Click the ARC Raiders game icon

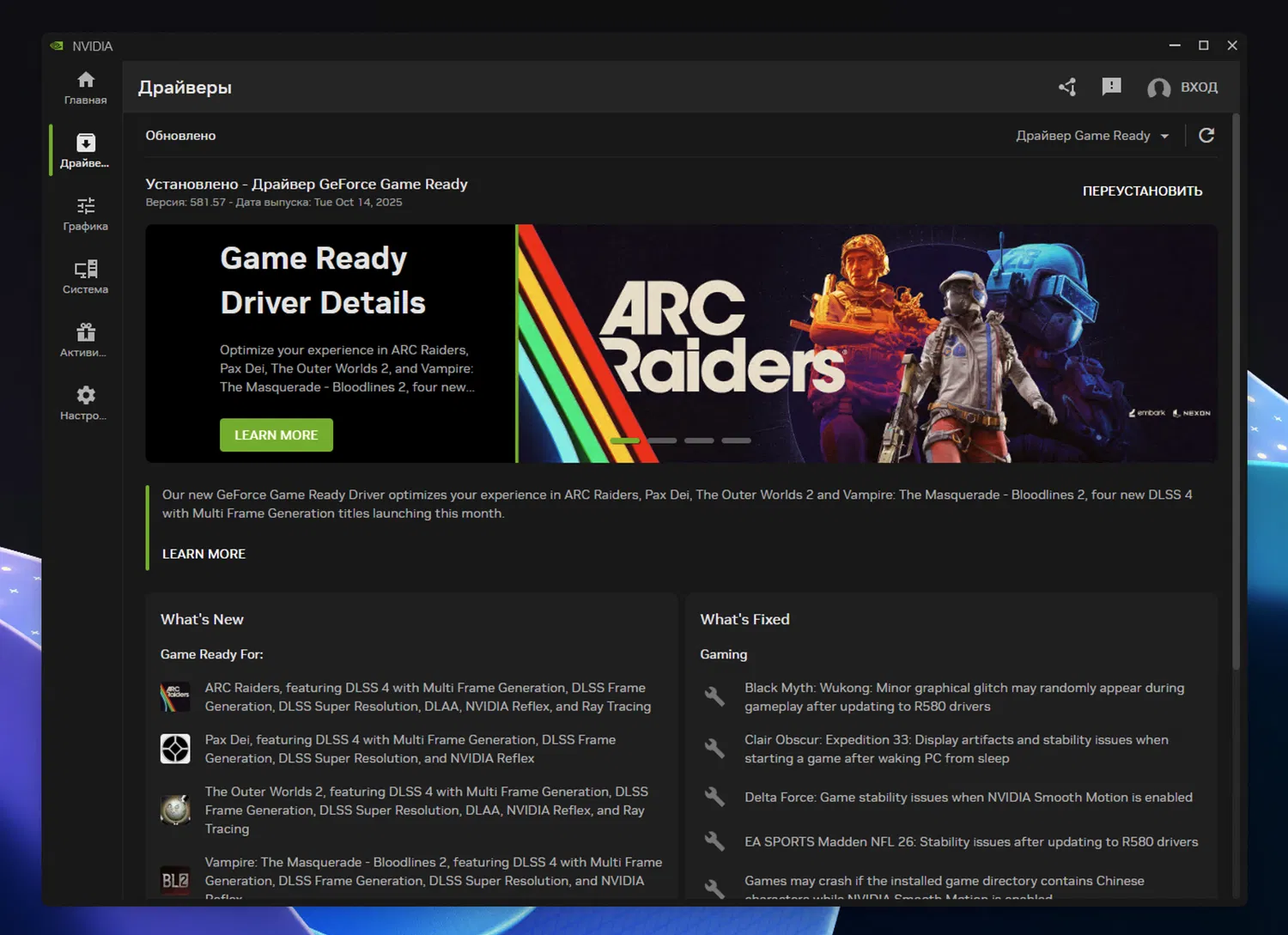pyautogui.click(x=175, y=697)
